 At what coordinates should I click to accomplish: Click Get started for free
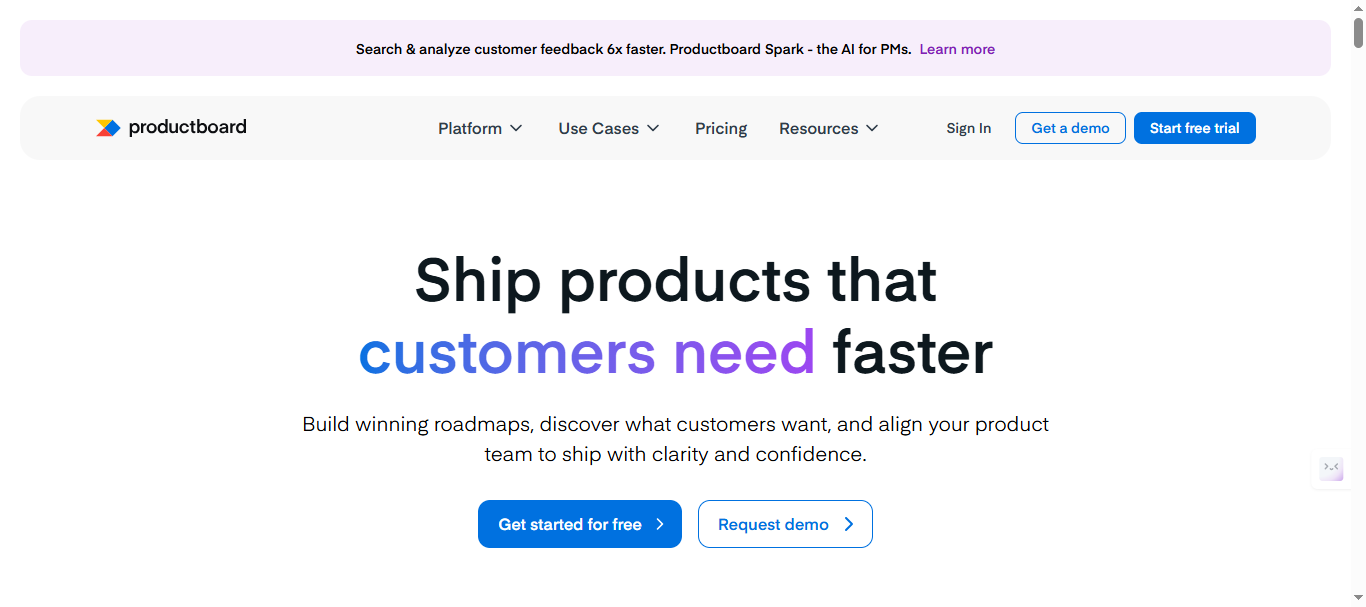579,523
